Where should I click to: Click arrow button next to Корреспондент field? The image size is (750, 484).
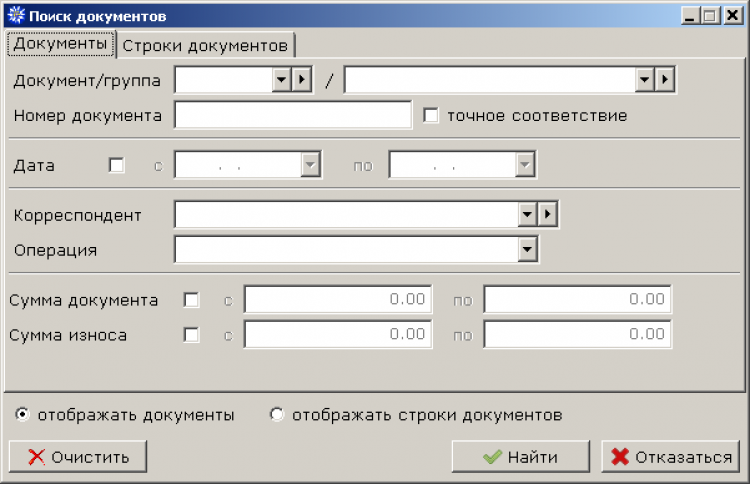[547, 215]
